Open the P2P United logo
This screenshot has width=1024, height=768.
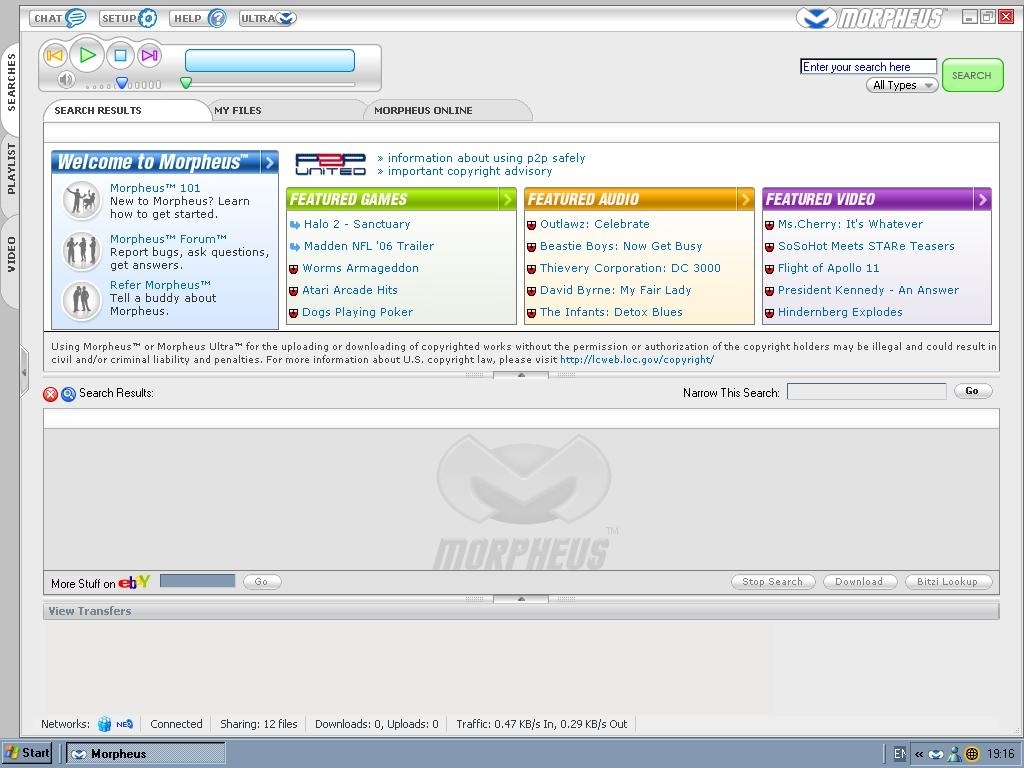(x=330, y=164)
